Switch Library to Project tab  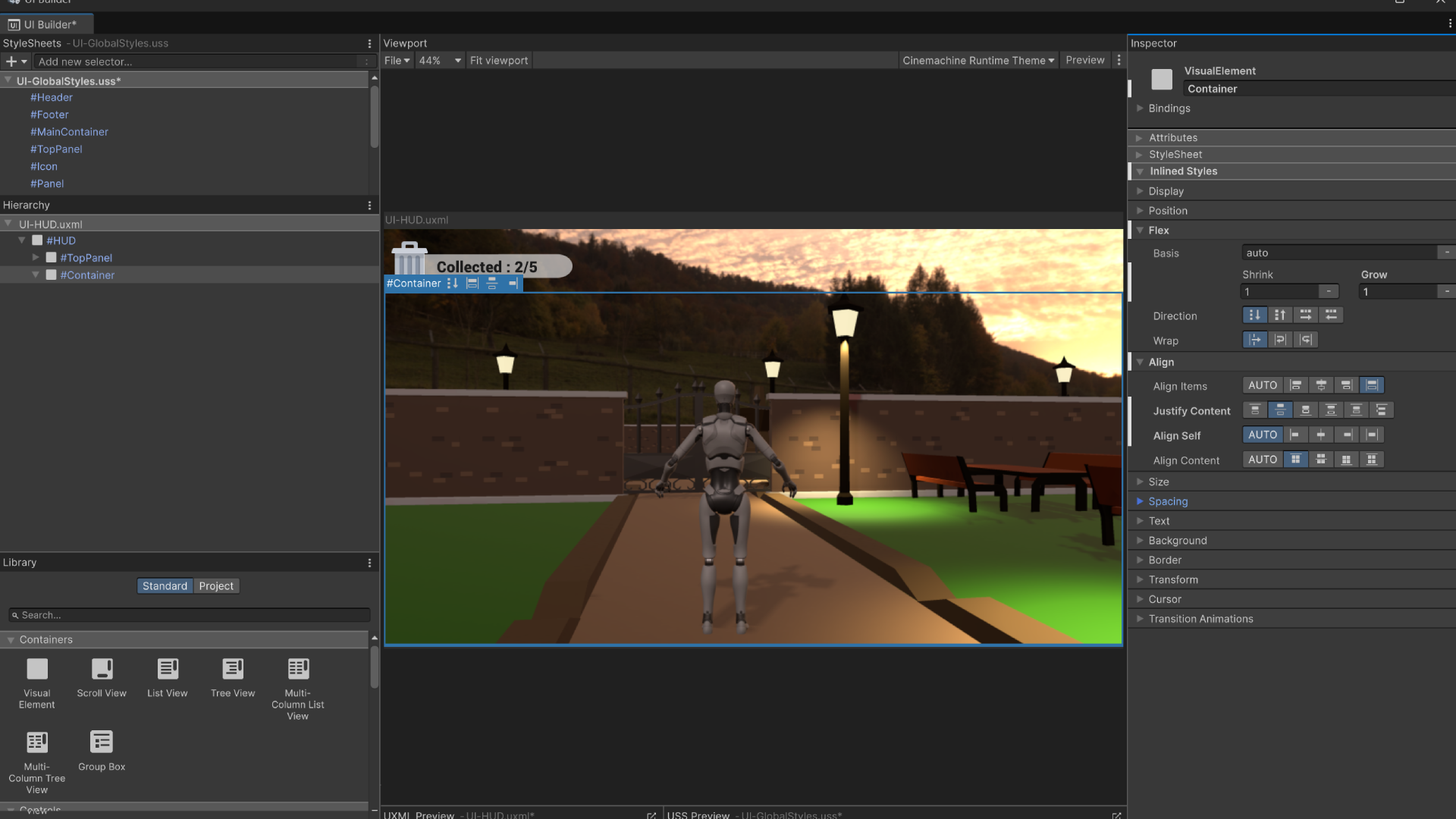tap(216, 585)
